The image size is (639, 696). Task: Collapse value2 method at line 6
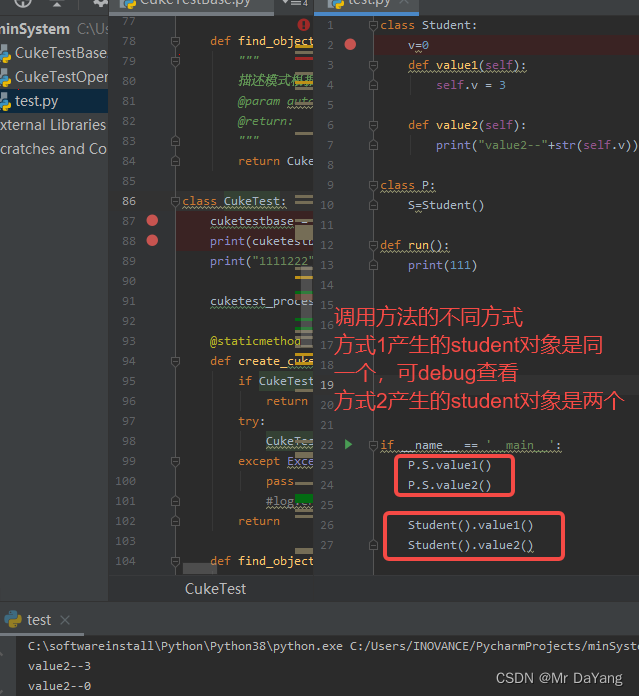373,125
